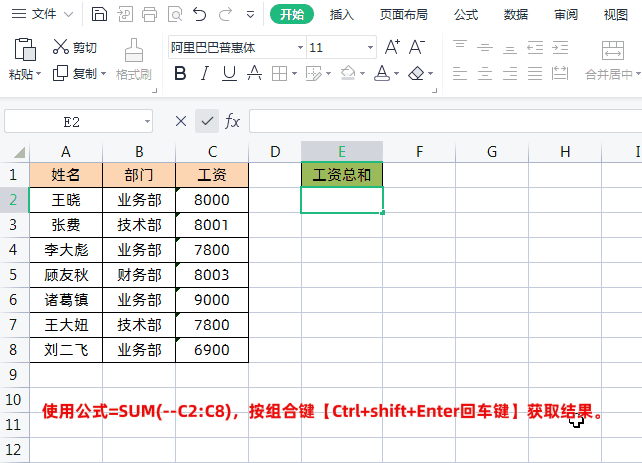Open the font size dropdown
Image resolution: width=642 pixels, height=463 pixels.
(x=369, y=48)
